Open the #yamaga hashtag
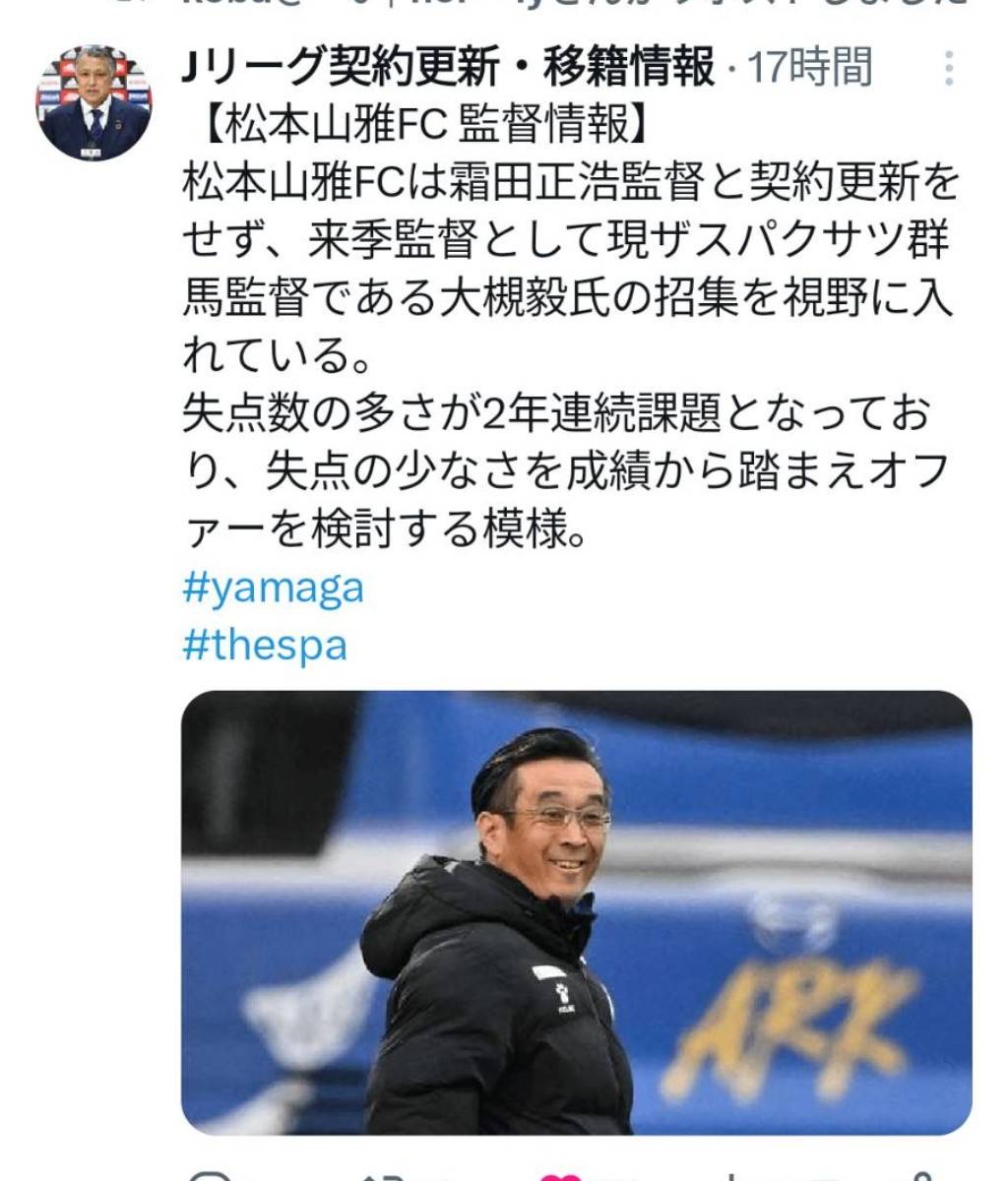 pyautogui.click(x=274, y=589)
